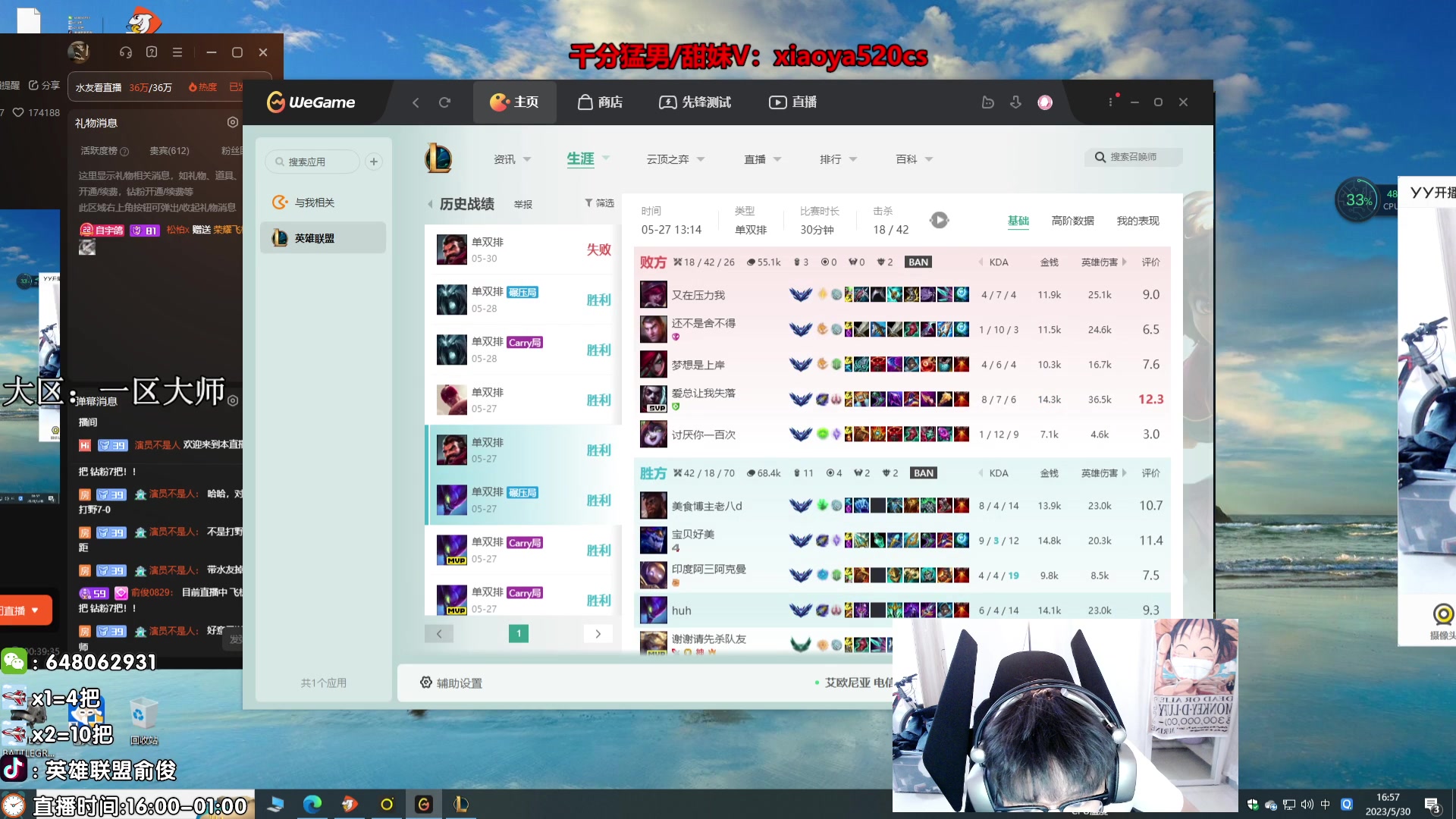Image resolution: width=1456 pixels, height=819 pixels.
Task: Play the match replay button
Action: coord(939,220)
